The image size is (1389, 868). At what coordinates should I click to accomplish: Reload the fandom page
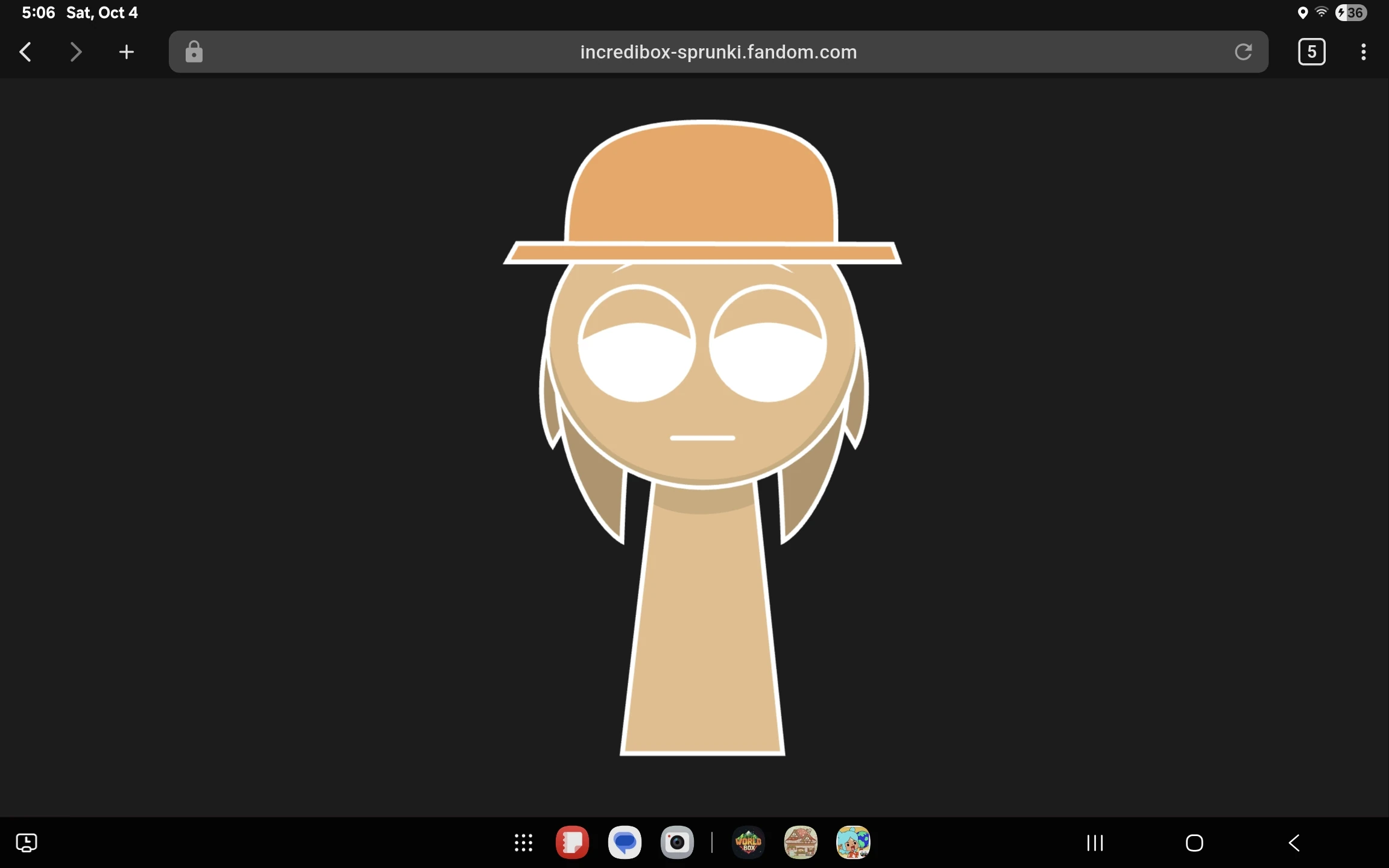1243,52
